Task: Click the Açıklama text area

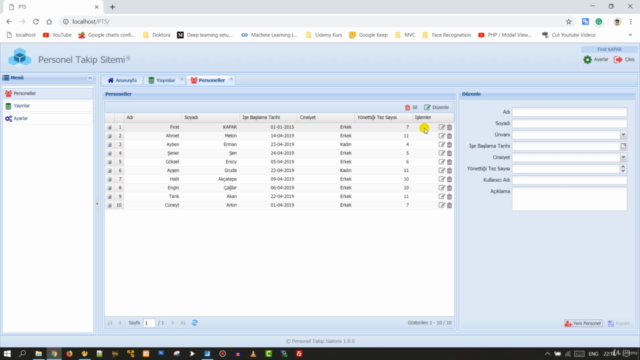Action: [569, 199]
